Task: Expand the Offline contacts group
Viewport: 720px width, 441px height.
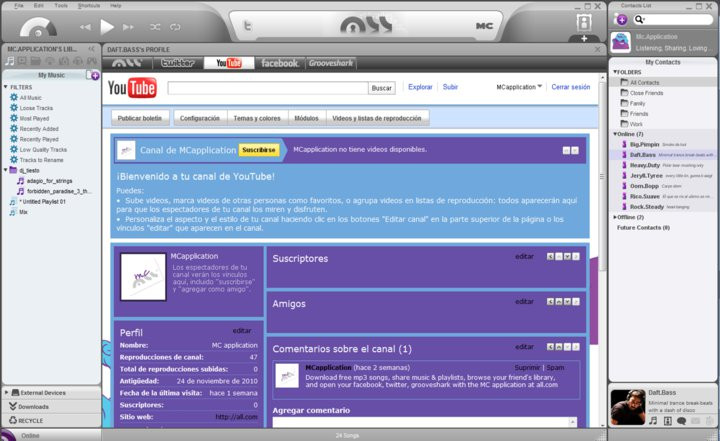Action: (615, 217)
